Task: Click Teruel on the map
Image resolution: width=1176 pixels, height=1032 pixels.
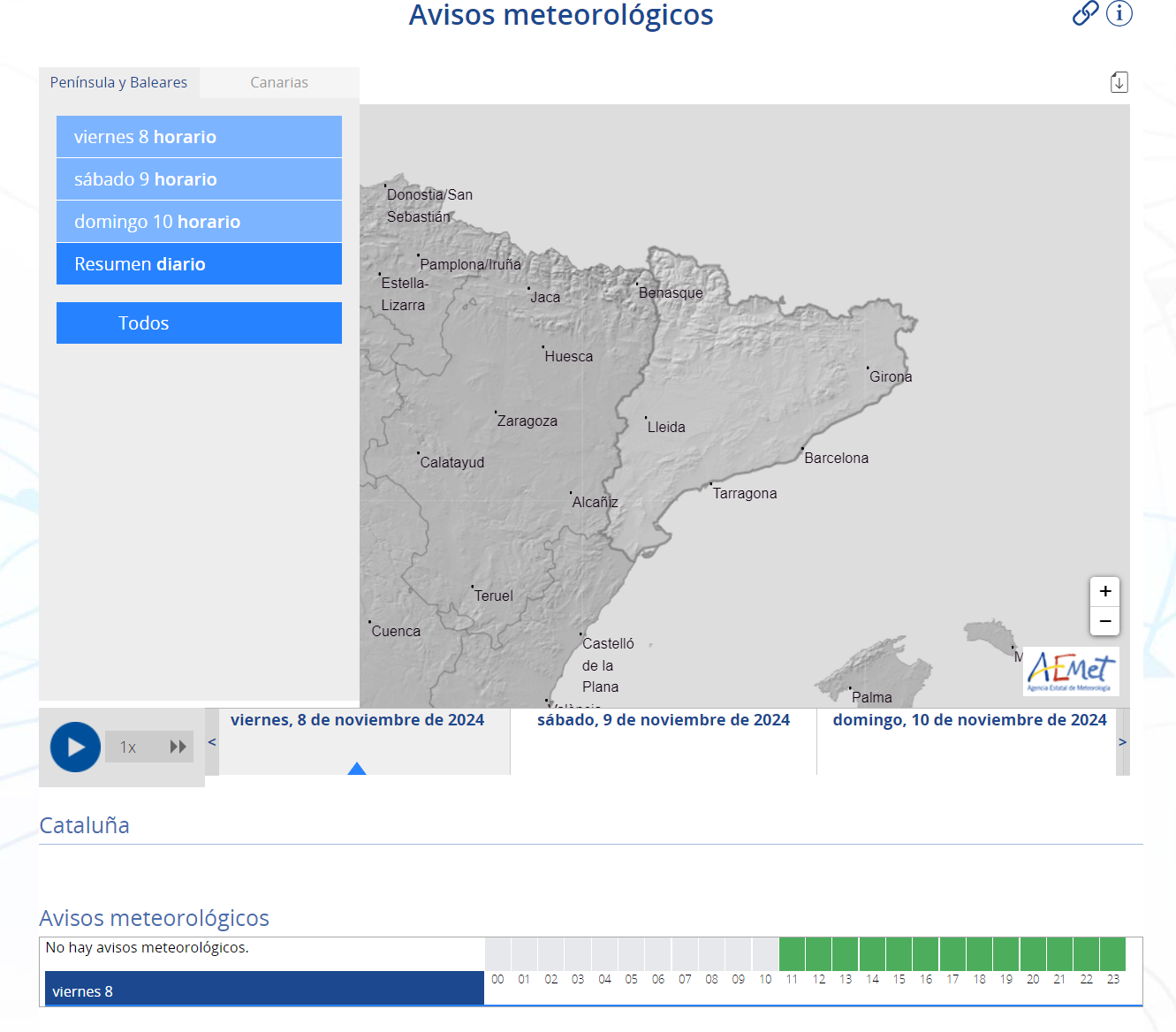Action: point(493,596)
